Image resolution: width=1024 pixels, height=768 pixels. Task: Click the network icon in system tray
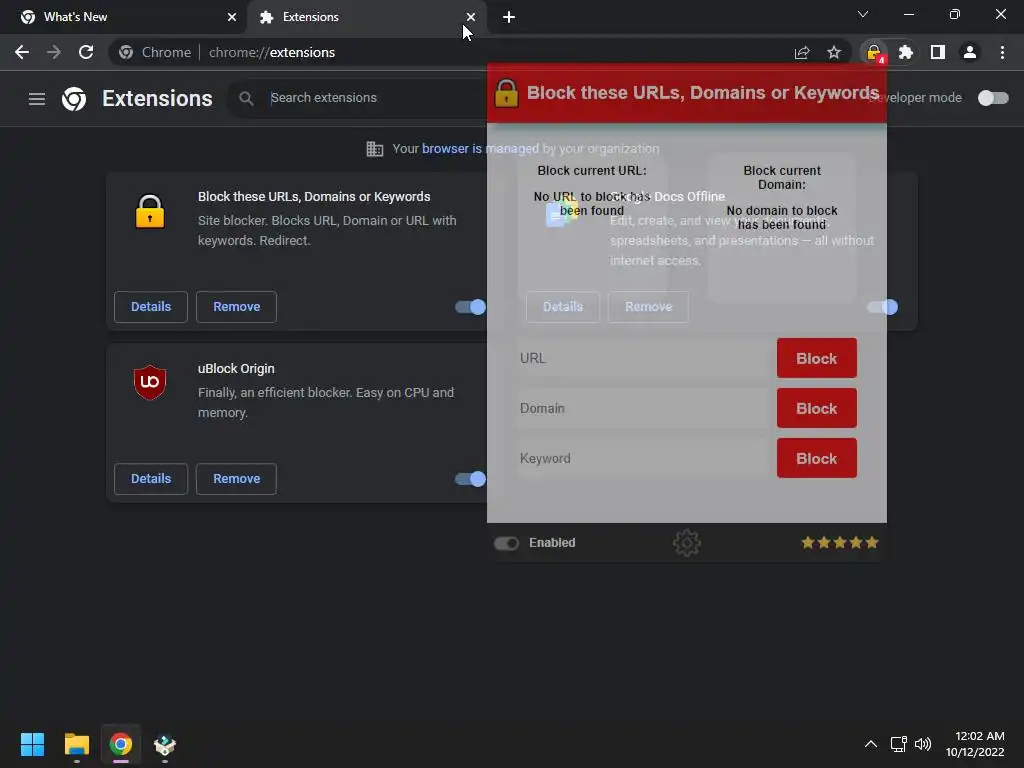[899, 744]
